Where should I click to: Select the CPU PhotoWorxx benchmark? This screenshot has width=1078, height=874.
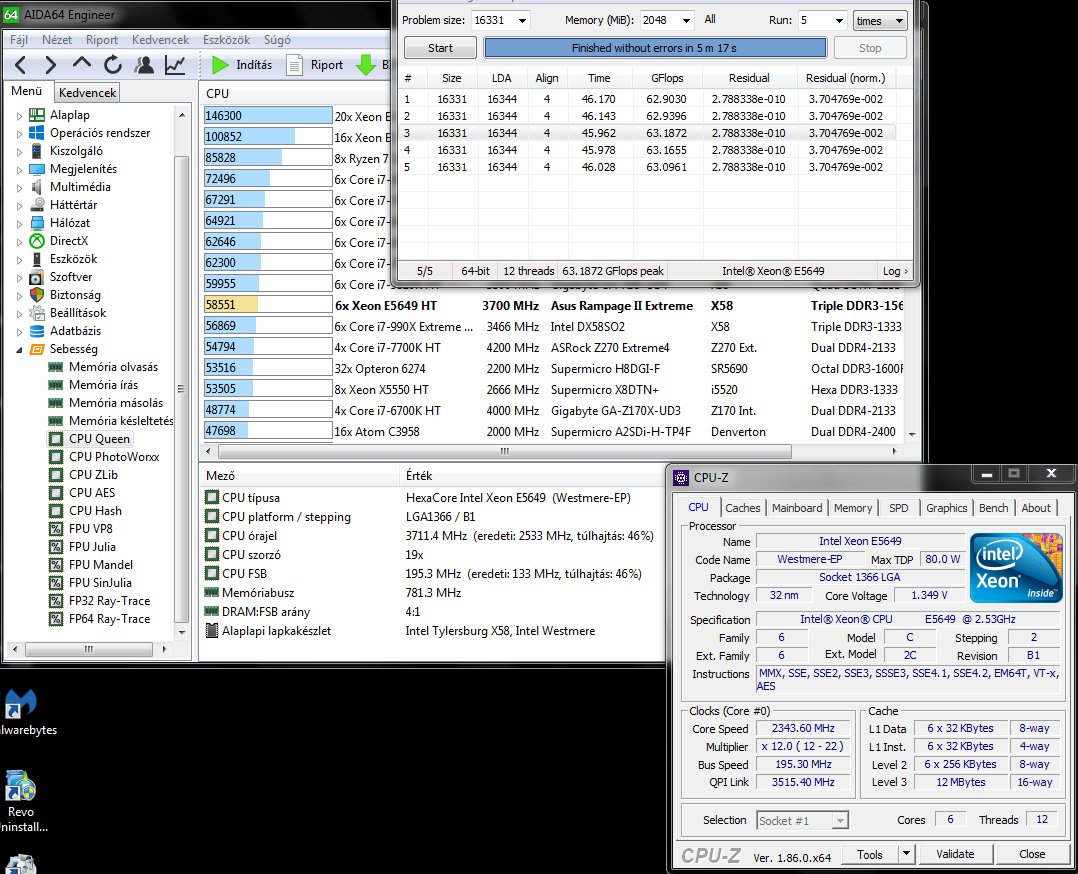click(114, 457)
